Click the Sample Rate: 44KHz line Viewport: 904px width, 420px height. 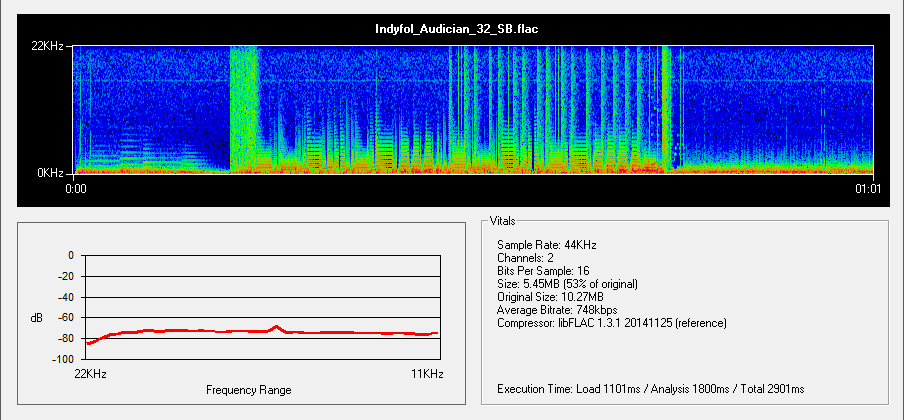coord(548,245)
